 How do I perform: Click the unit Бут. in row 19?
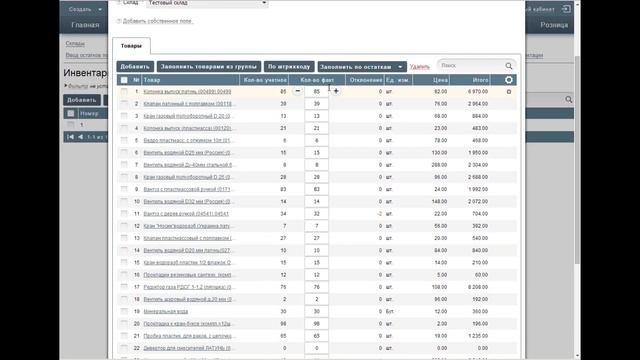[x=389, y=311]
